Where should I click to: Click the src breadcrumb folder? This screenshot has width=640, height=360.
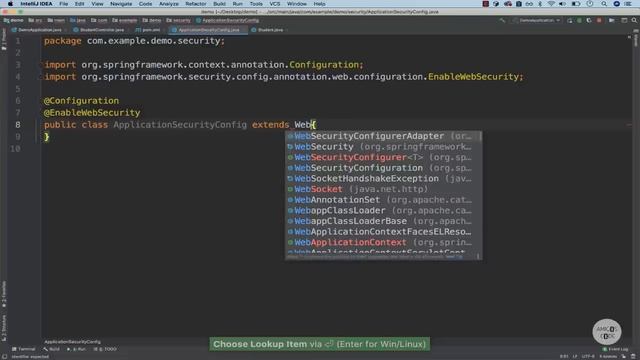36,20
